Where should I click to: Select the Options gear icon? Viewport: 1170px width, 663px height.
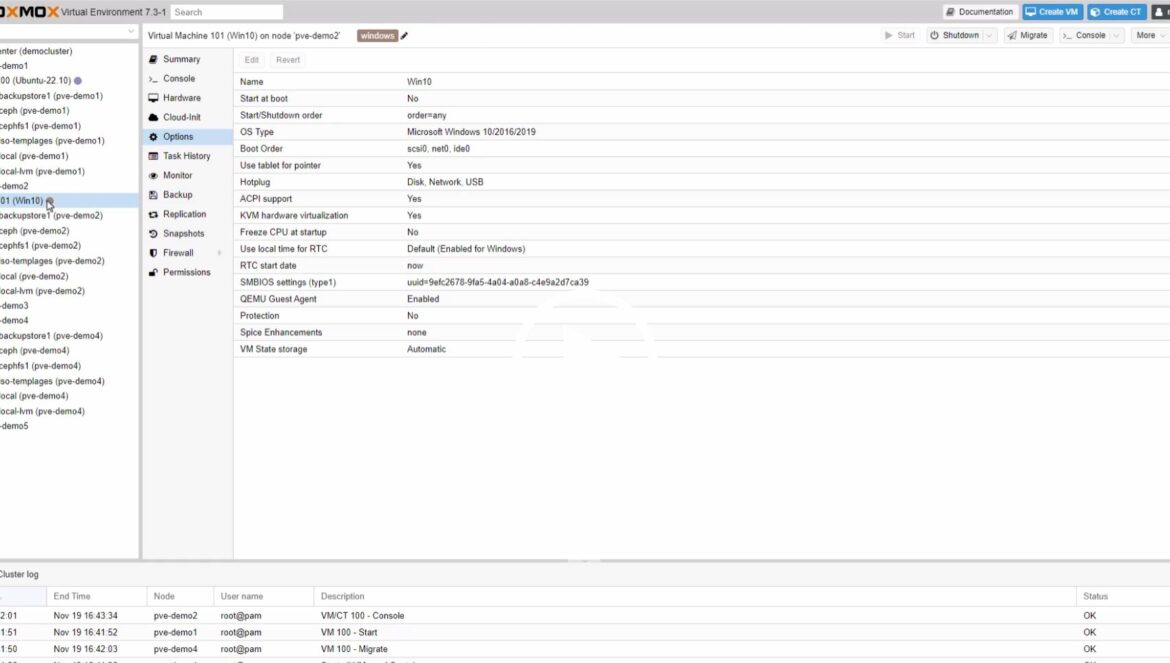(x=153, y=136)
